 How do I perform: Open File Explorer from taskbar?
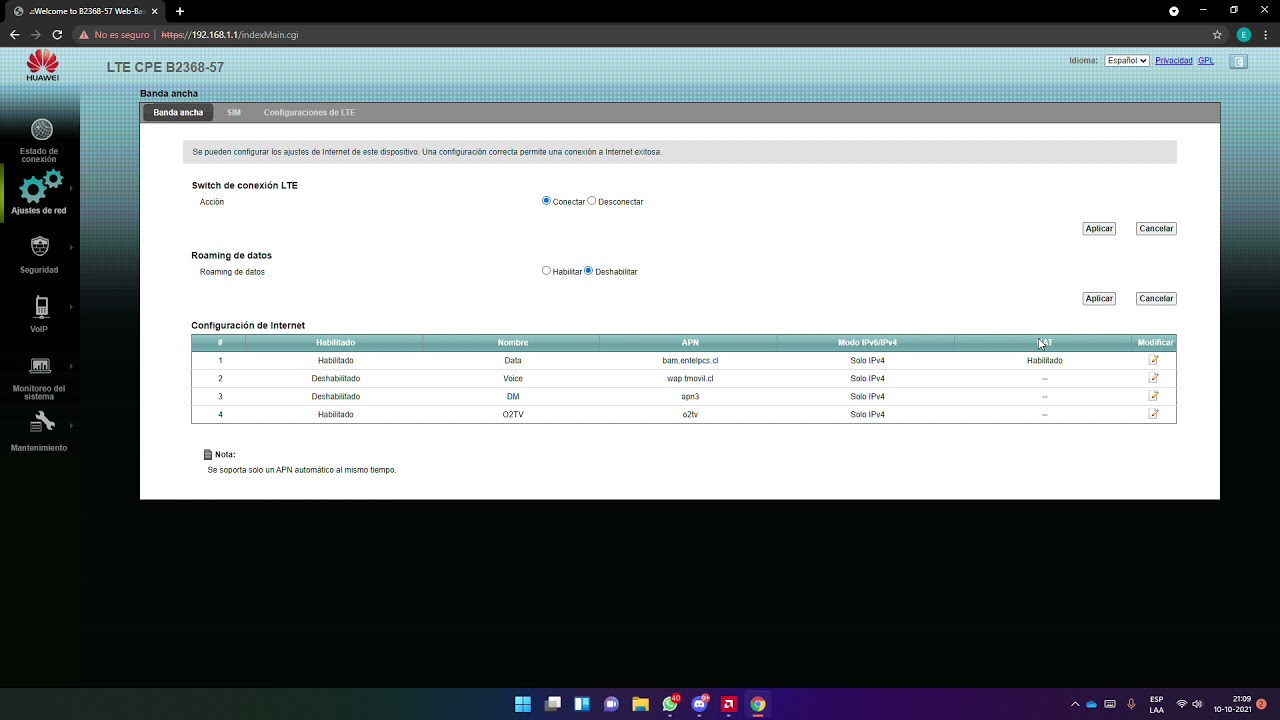click(640, 704)
